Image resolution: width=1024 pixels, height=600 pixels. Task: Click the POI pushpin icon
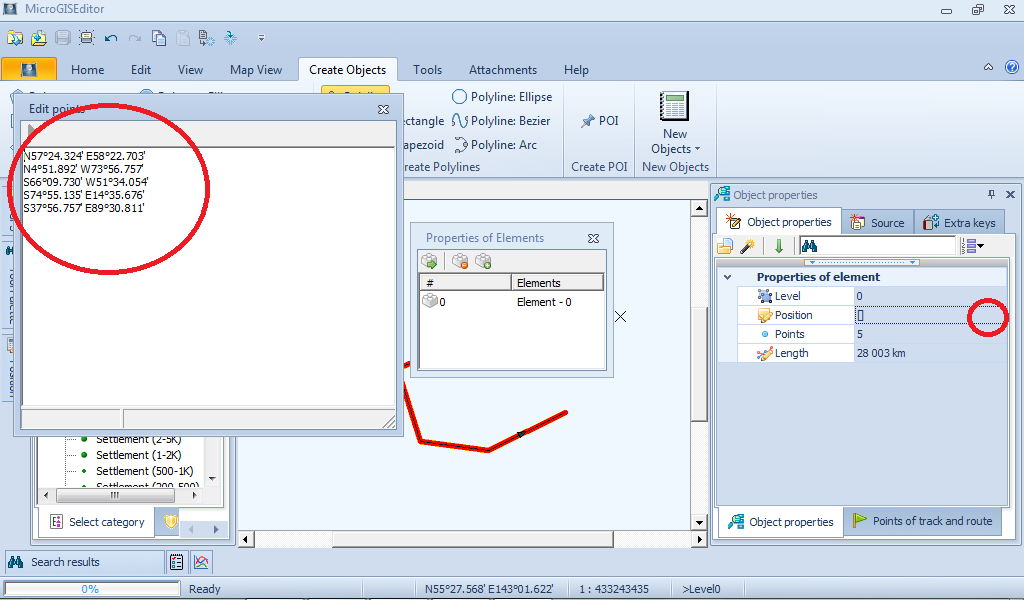(588, 121)
